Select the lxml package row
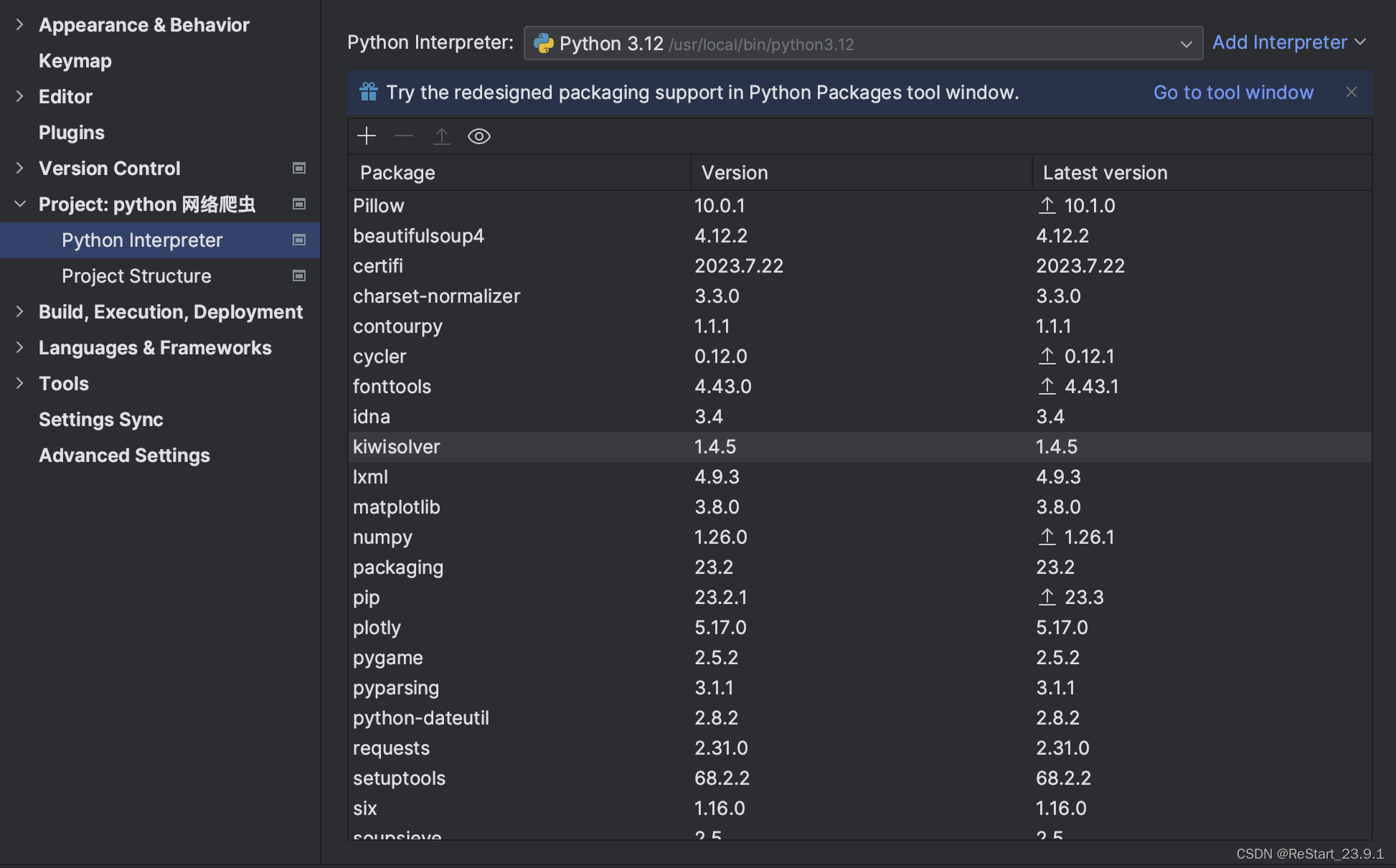 (860, 476)
